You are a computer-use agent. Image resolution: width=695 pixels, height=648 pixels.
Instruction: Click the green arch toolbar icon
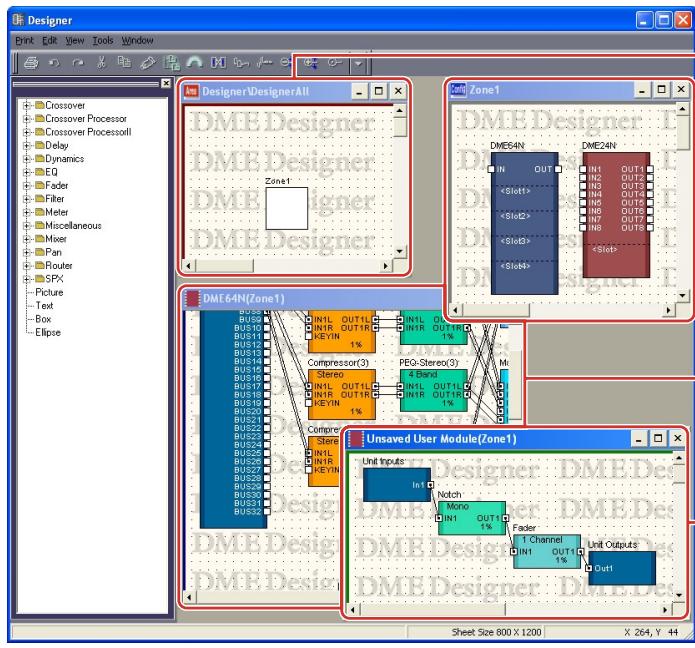point(194,62)
